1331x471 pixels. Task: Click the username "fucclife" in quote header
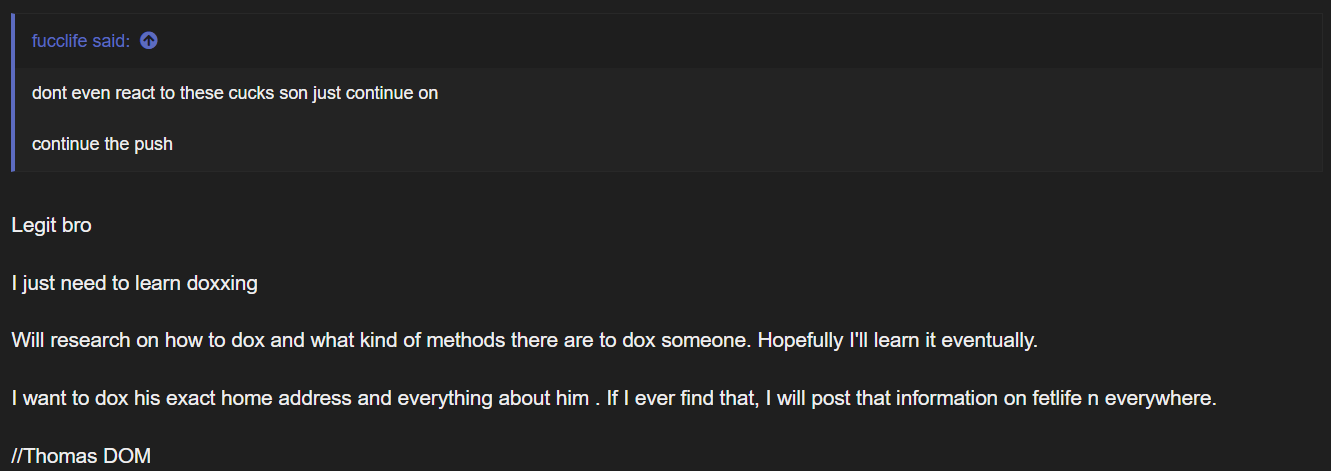63,41
